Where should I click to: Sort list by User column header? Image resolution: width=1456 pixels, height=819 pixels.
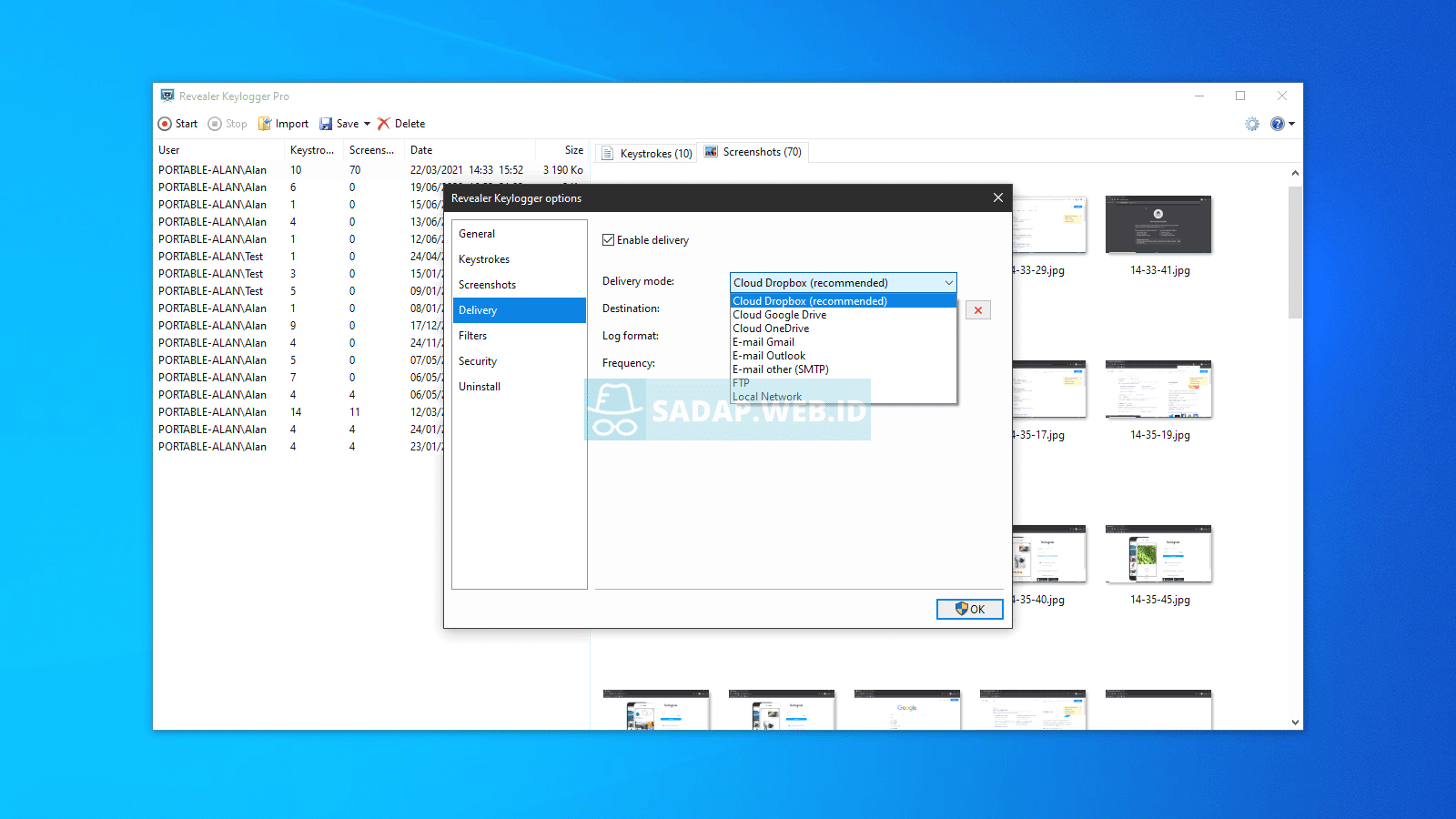point(218,150)
